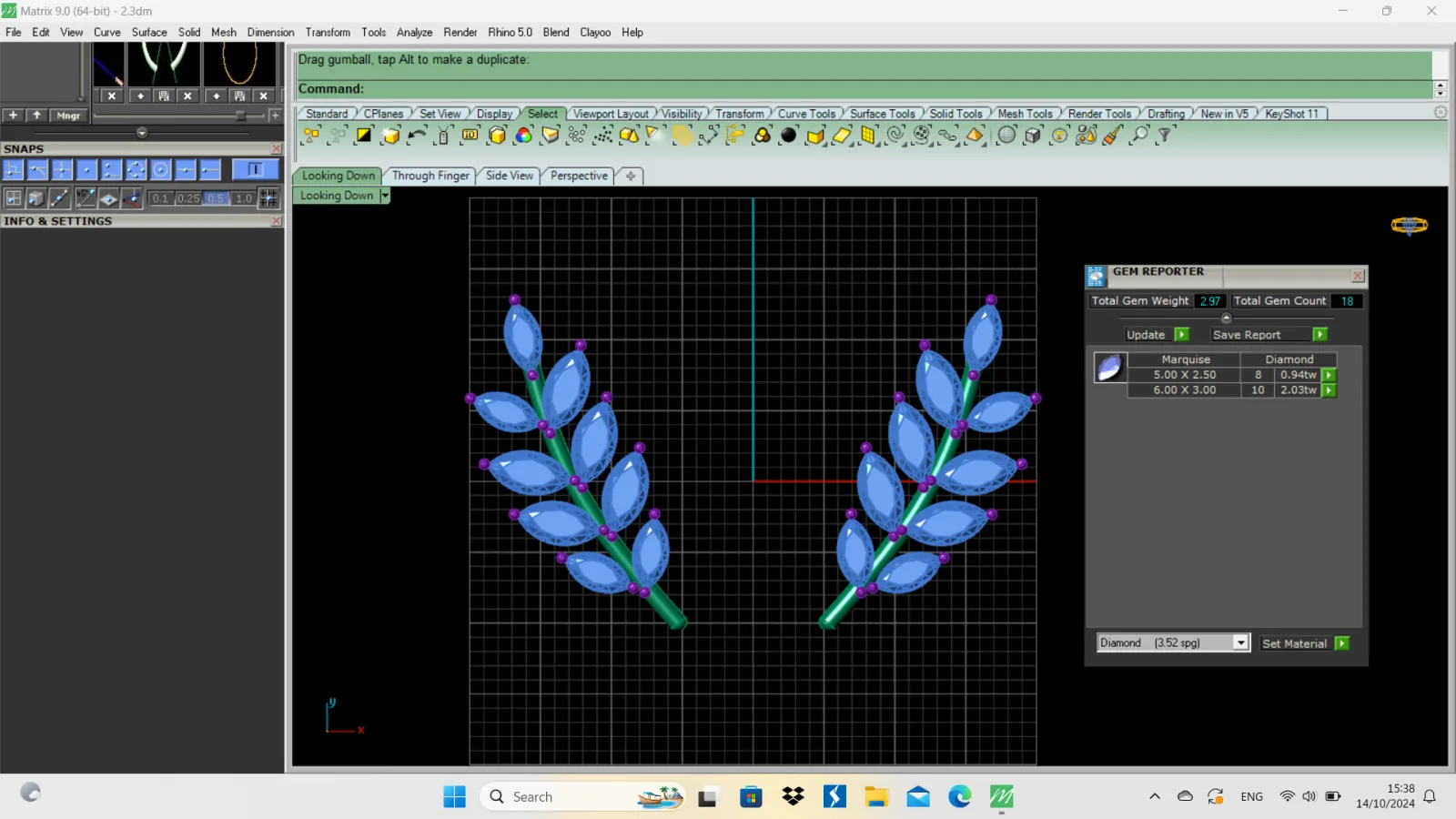
Task: Click the black sphere icon in toolbar
Action: point(789,136)
